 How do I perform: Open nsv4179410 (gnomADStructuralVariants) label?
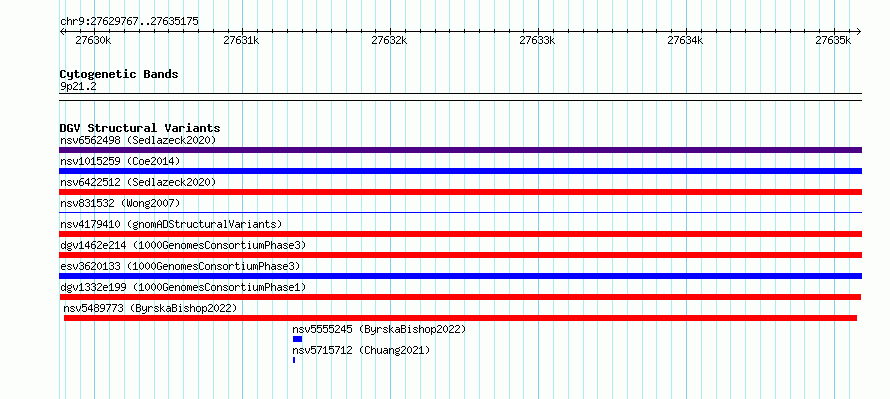[x=171, y=224]
